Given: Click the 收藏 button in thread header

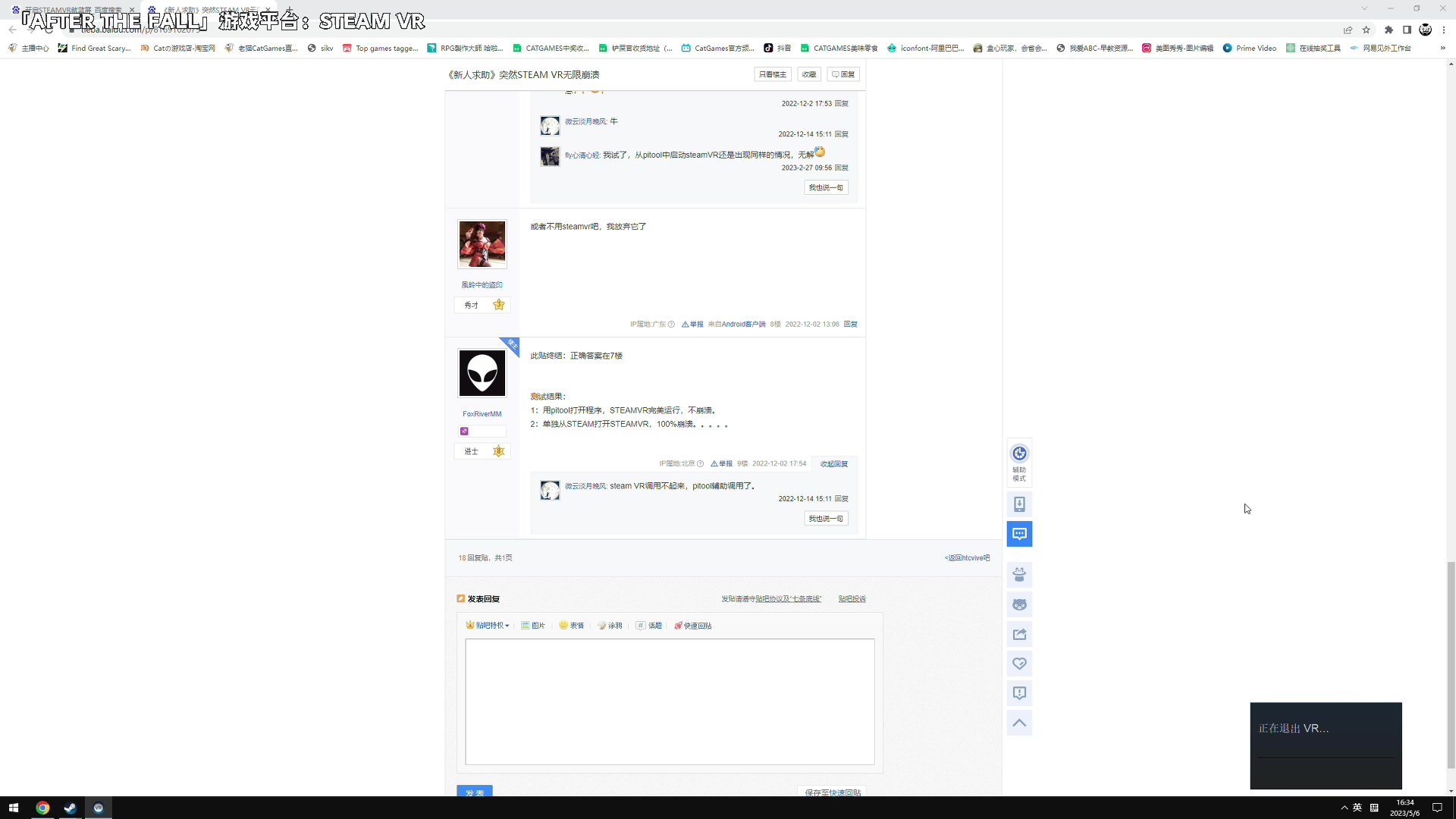Looking at the screenshot, I should [x=809, y=74].
